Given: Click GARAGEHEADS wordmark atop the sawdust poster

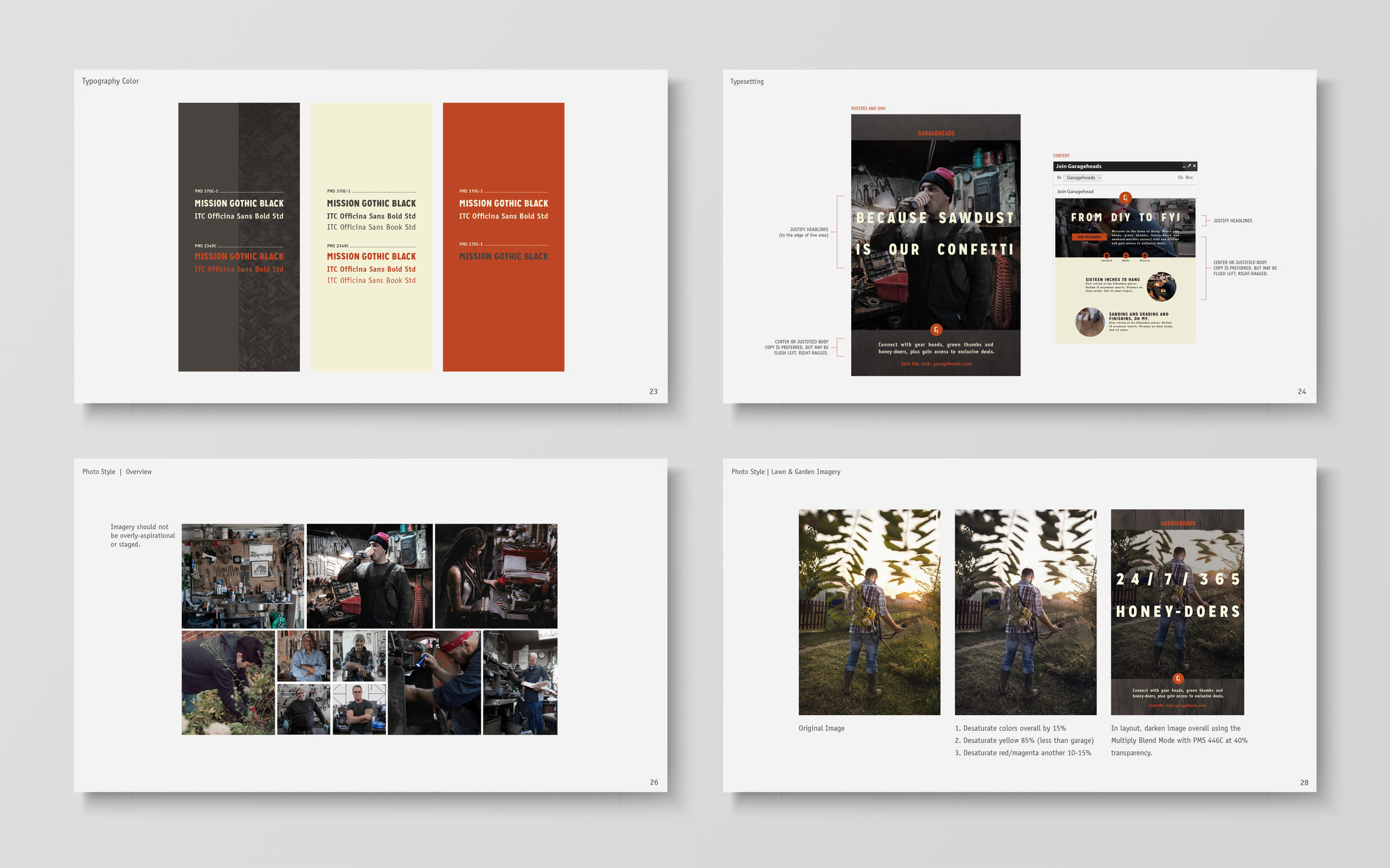Looking at the screenshot, I should [936, 133].
